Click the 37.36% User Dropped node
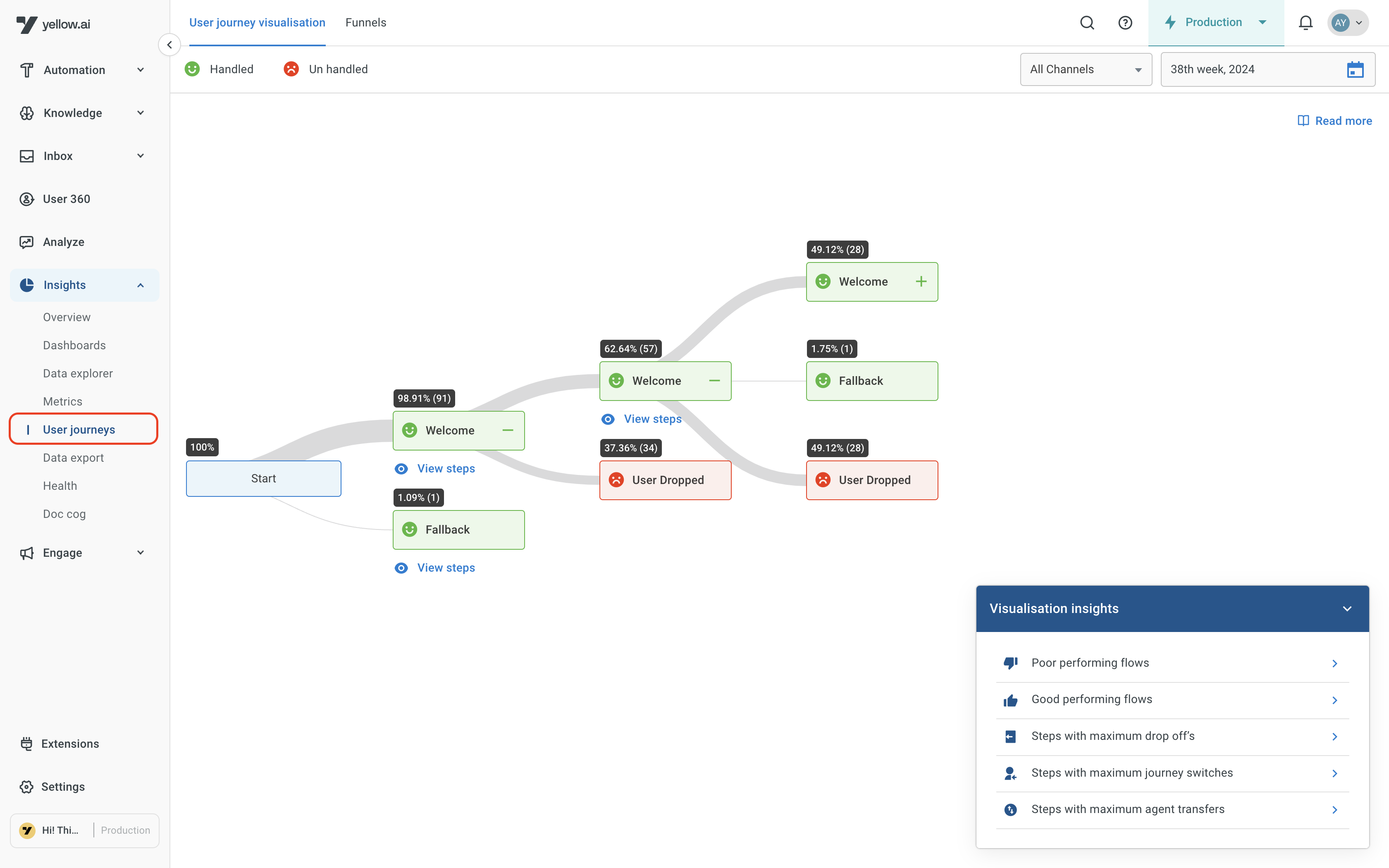This screenshot has width=1389, height=868. [665, 480]
